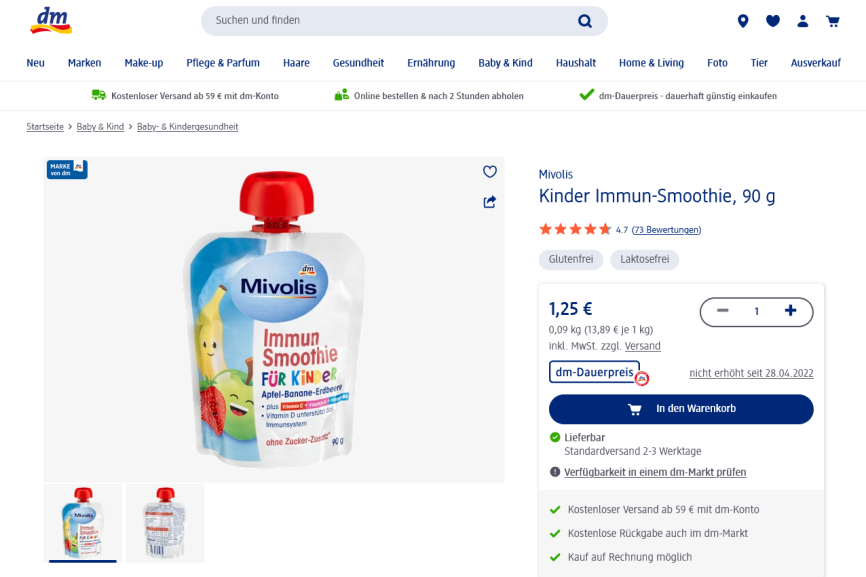Select the second product thumbnail
The width and height of the screenshot is (866, 577).
point(165,523)
